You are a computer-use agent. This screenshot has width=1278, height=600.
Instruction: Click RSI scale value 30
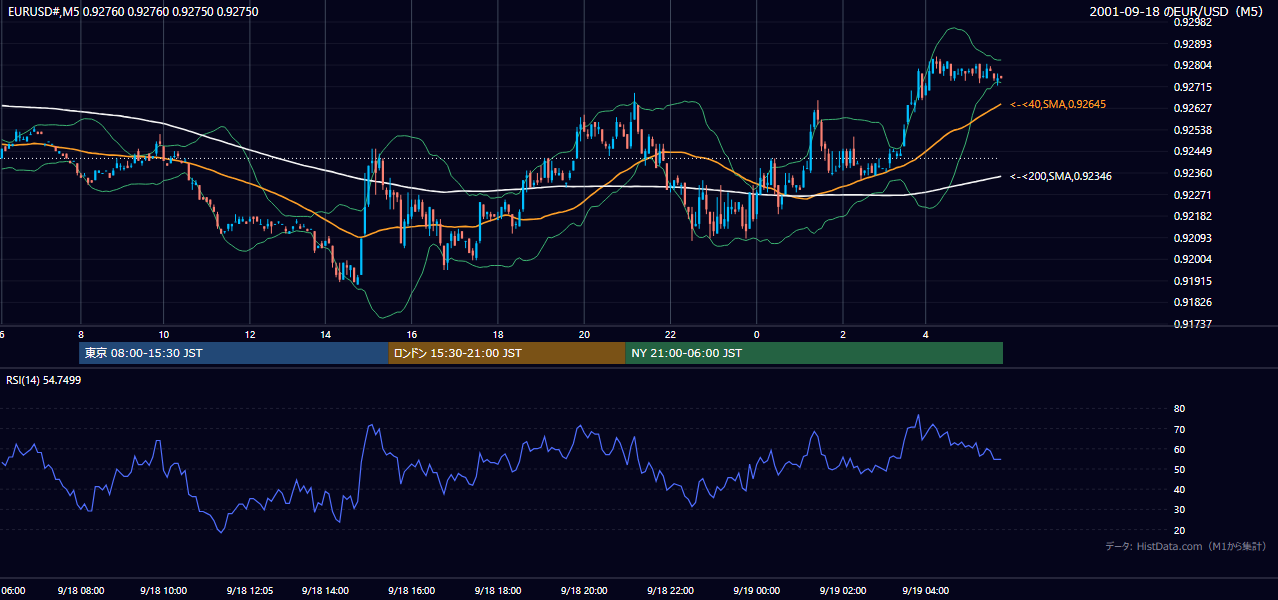1179,509
